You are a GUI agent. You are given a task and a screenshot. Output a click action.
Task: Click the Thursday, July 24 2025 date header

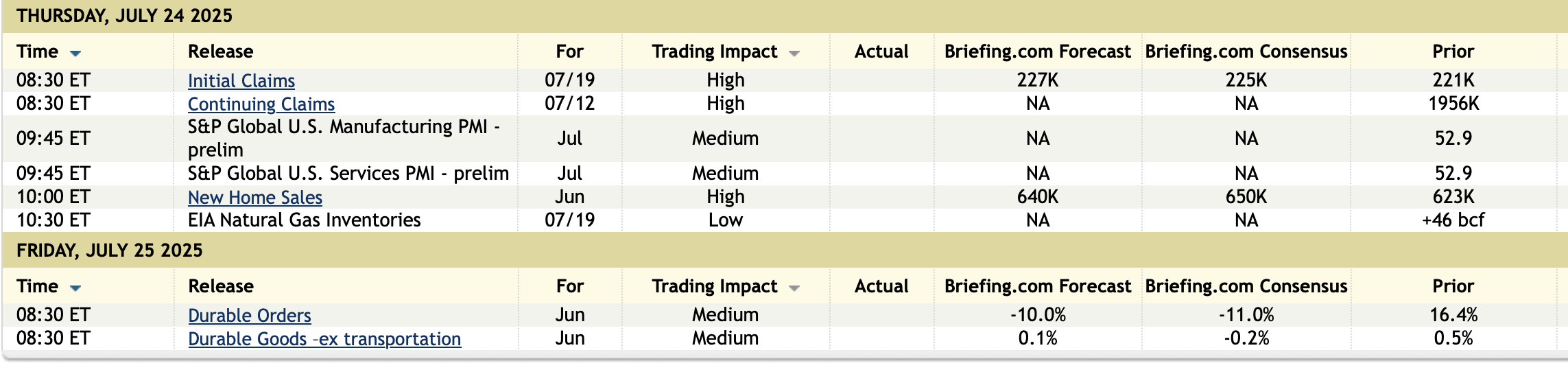(x=124, y=16)
